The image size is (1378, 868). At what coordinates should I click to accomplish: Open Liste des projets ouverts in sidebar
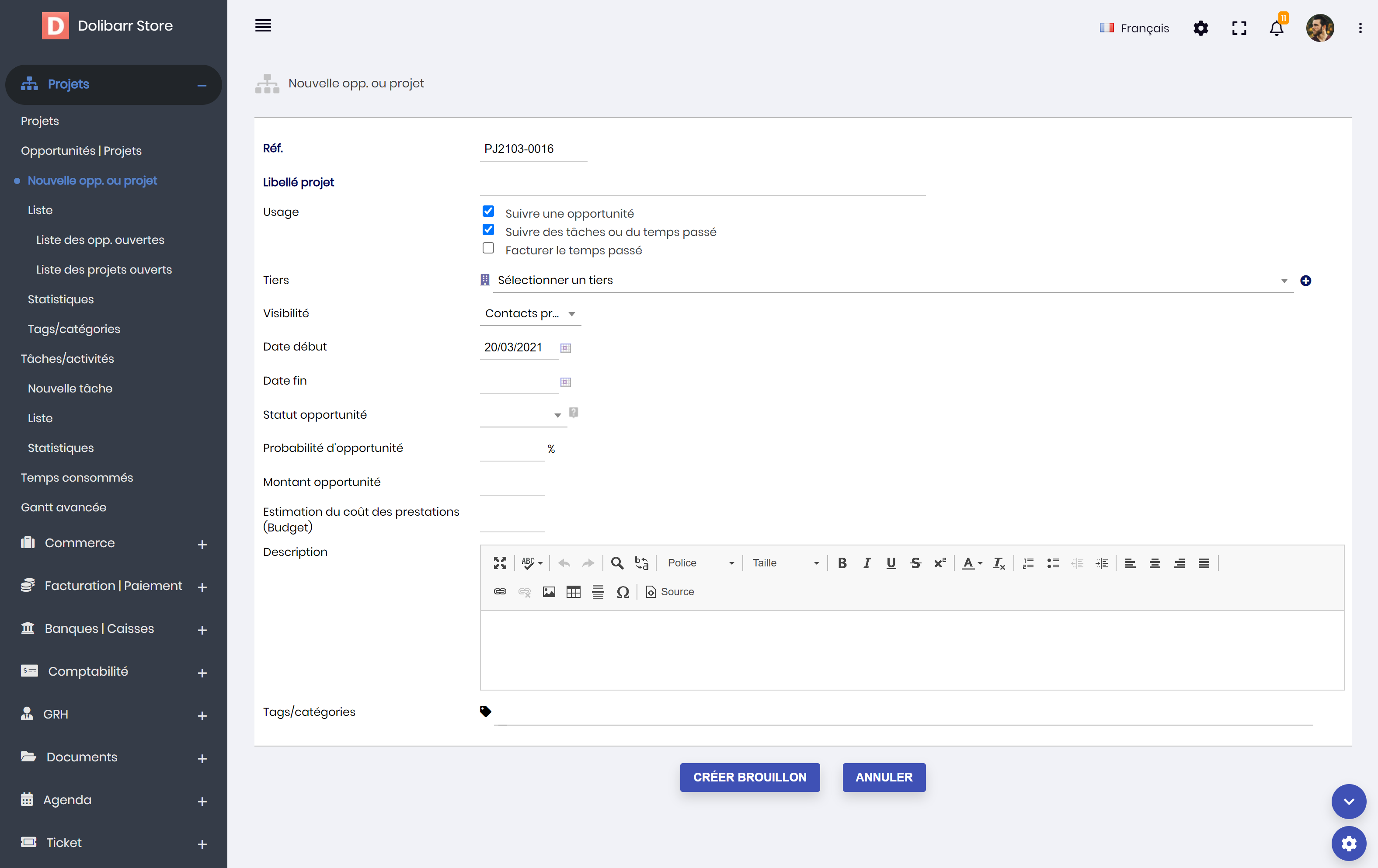tap(104, 270)
